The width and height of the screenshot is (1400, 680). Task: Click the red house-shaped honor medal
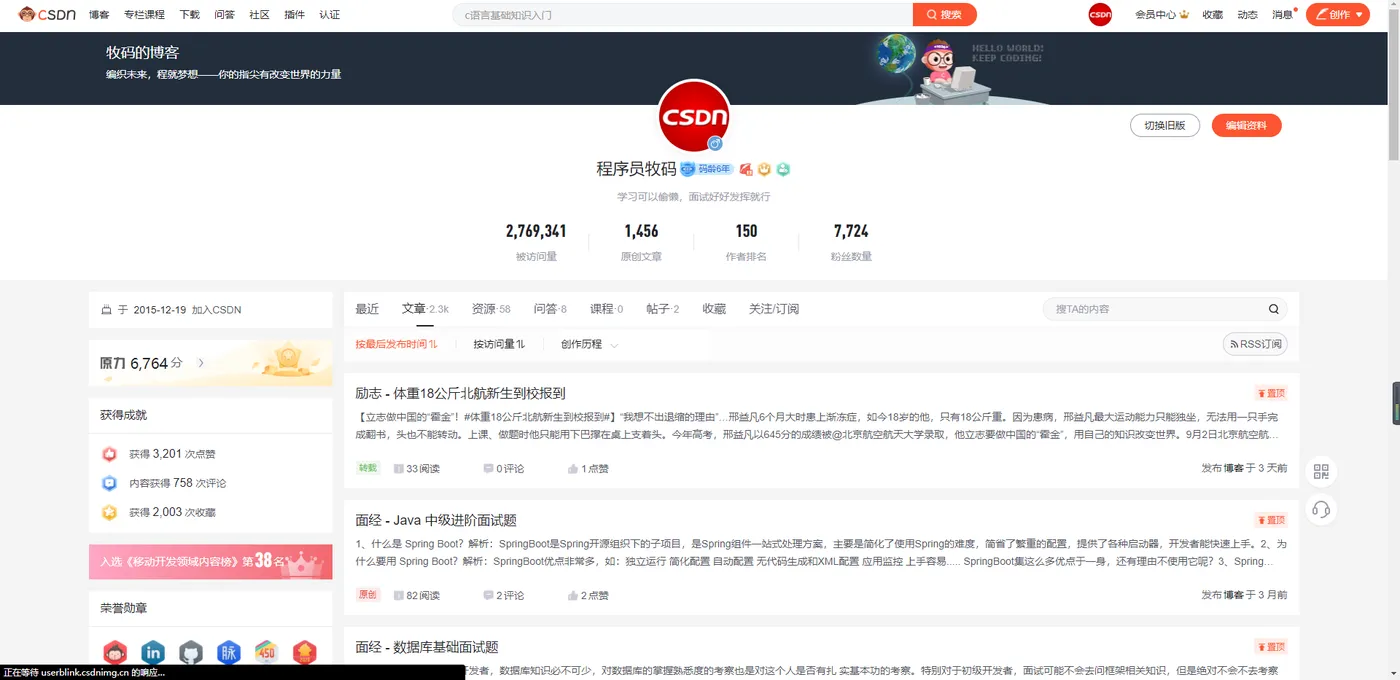point(304,653)
